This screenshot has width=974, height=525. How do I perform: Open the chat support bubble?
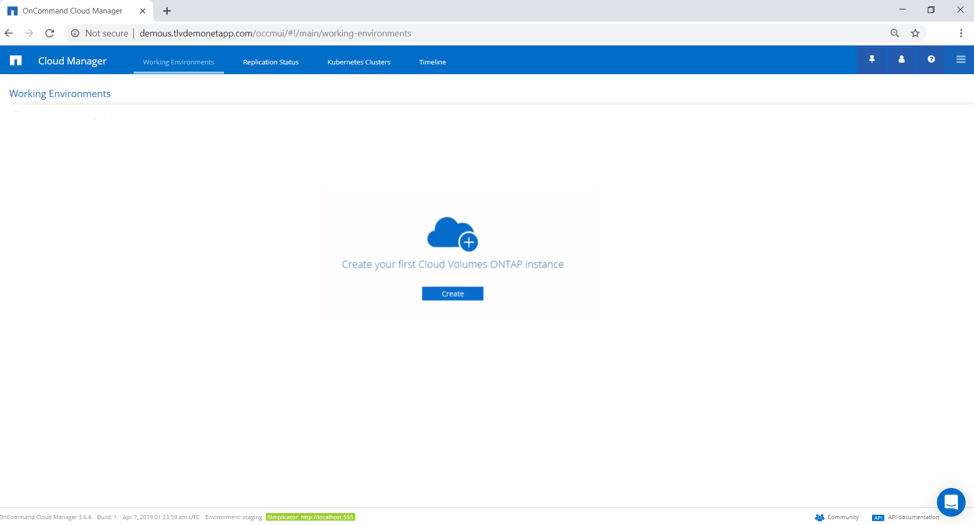[950, 502]
